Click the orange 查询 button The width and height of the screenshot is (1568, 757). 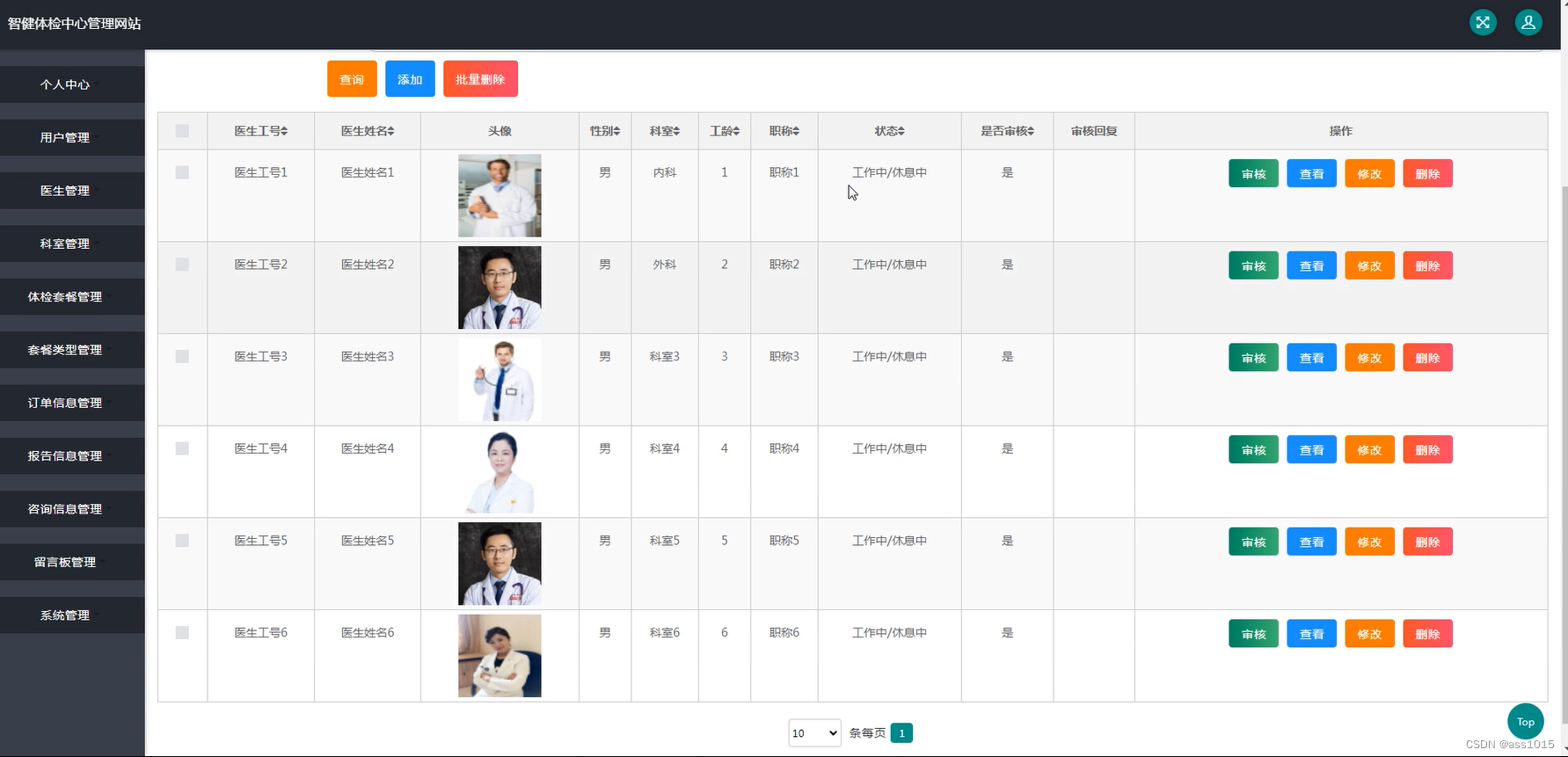[x=352, y=79]
